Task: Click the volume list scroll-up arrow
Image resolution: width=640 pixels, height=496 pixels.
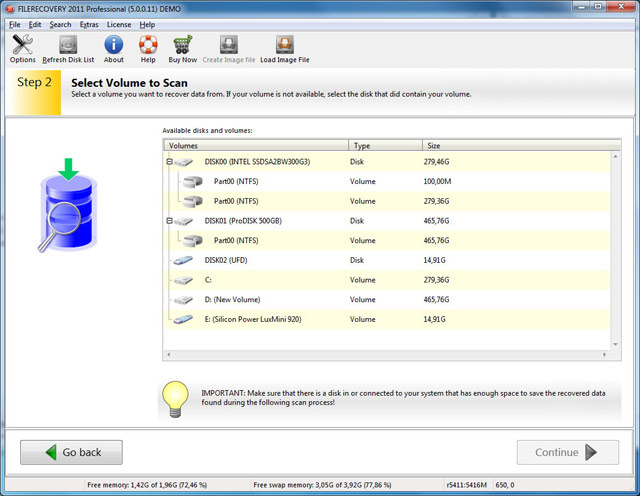Action: tap(615, 156)
